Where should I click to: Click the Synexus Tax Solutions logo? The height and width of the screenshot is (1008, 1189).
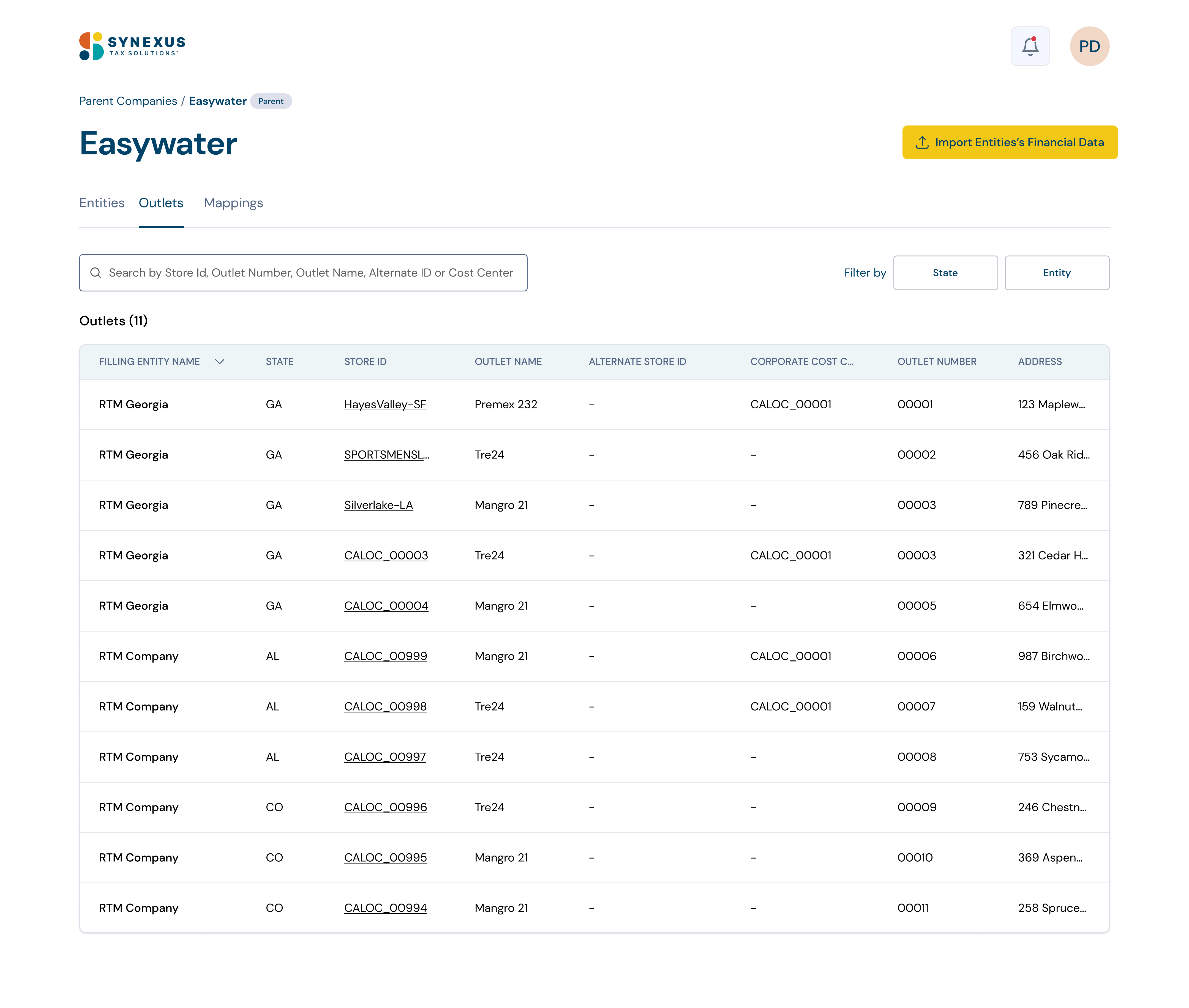pyautogui.click(x=132, y=46)
